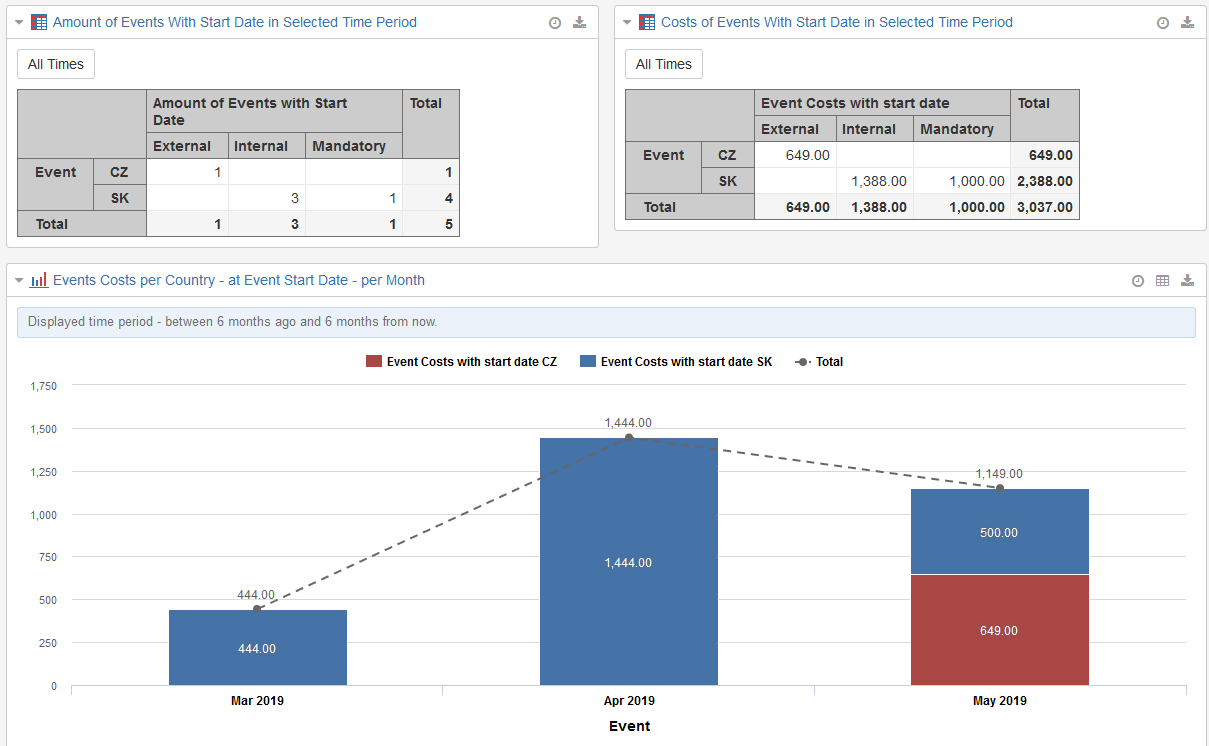Collapse the Costs of Events panel
1209x746 pixels.
pyautogui.click(x=627, y=23)
